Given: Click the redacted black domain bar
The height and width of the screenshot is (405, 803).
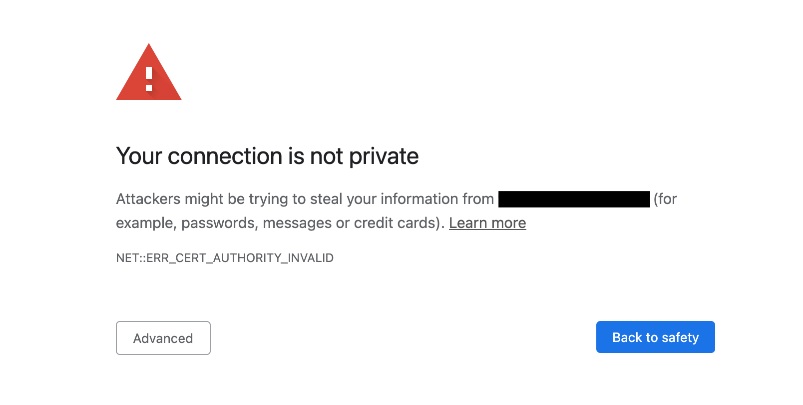Looking at the screenshot, I should pyautogui.click(x=574, y=199).
